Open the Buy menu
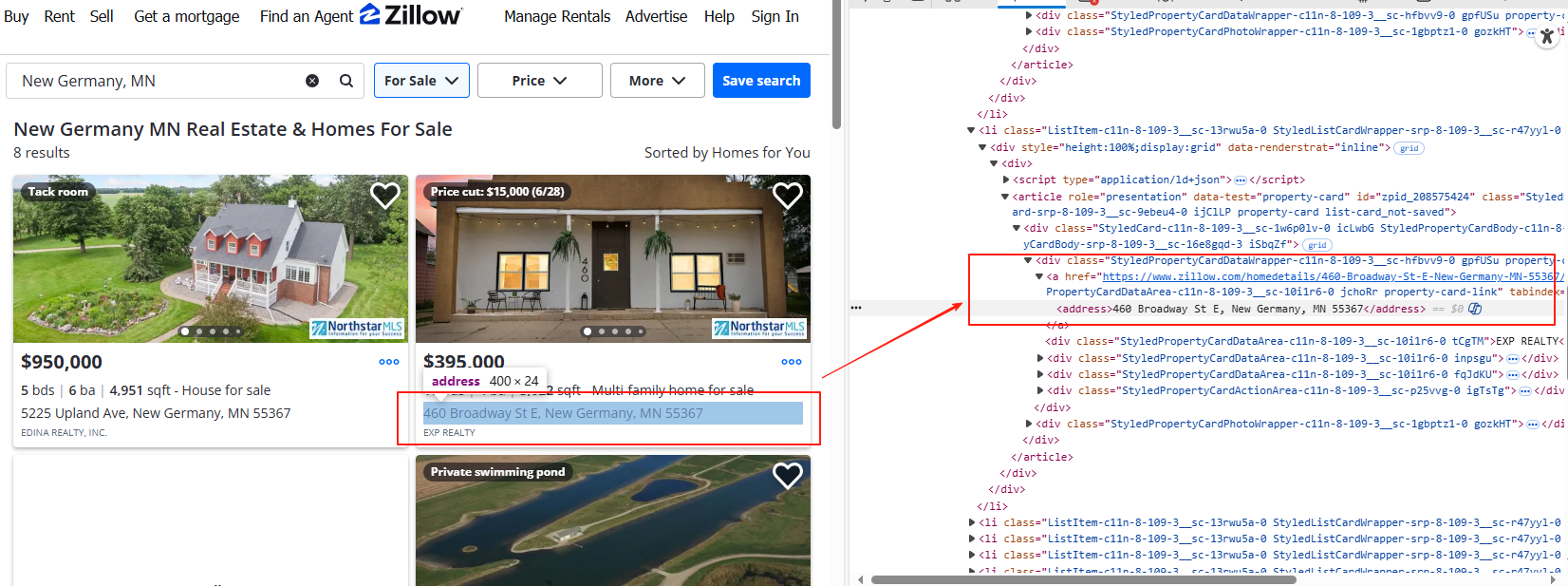The image size is (1568, 586). [x=16, y=16]
